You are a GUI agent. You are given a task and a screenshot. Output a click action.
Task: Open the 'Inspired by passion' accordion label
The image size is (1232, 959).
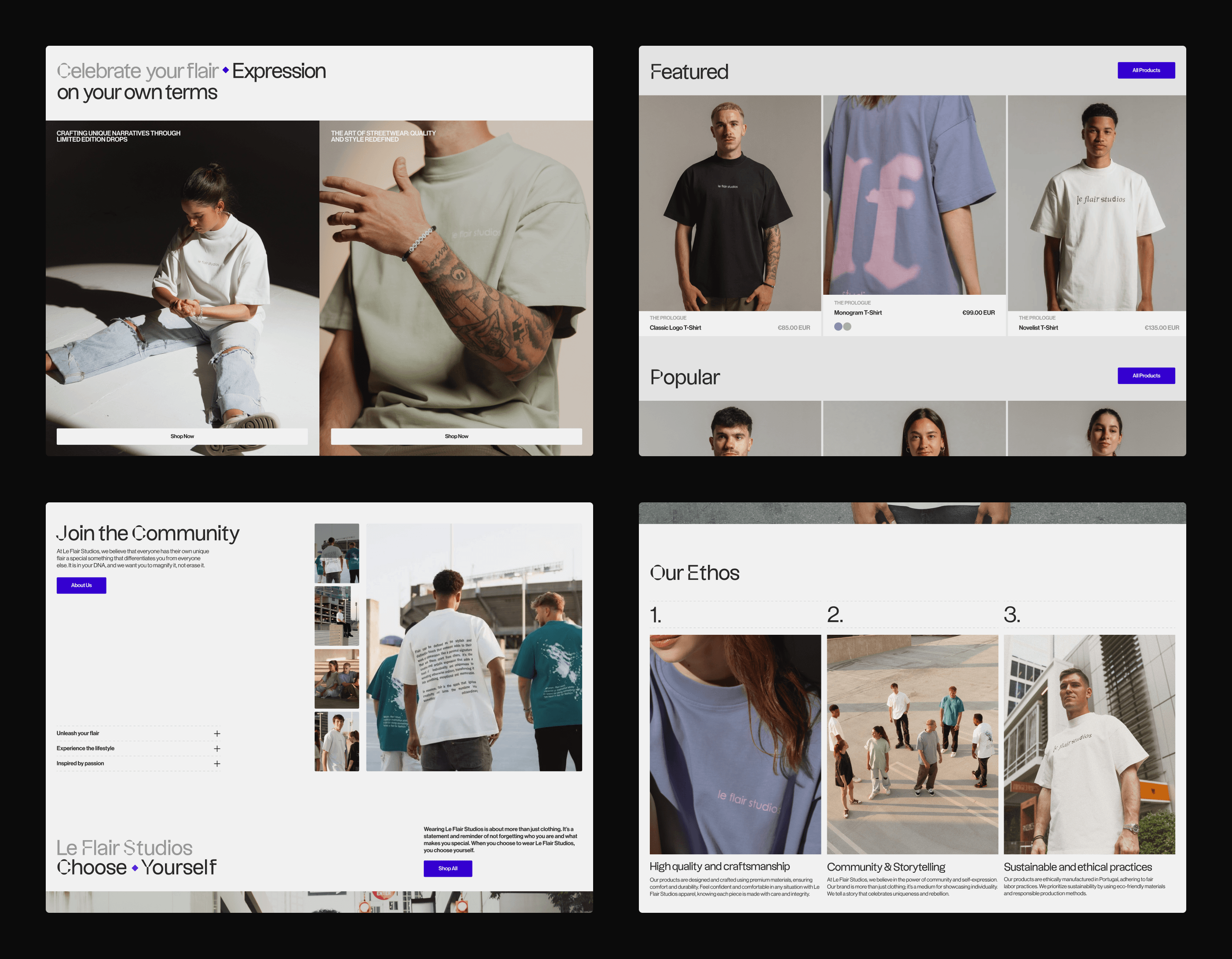pos(80,764)
